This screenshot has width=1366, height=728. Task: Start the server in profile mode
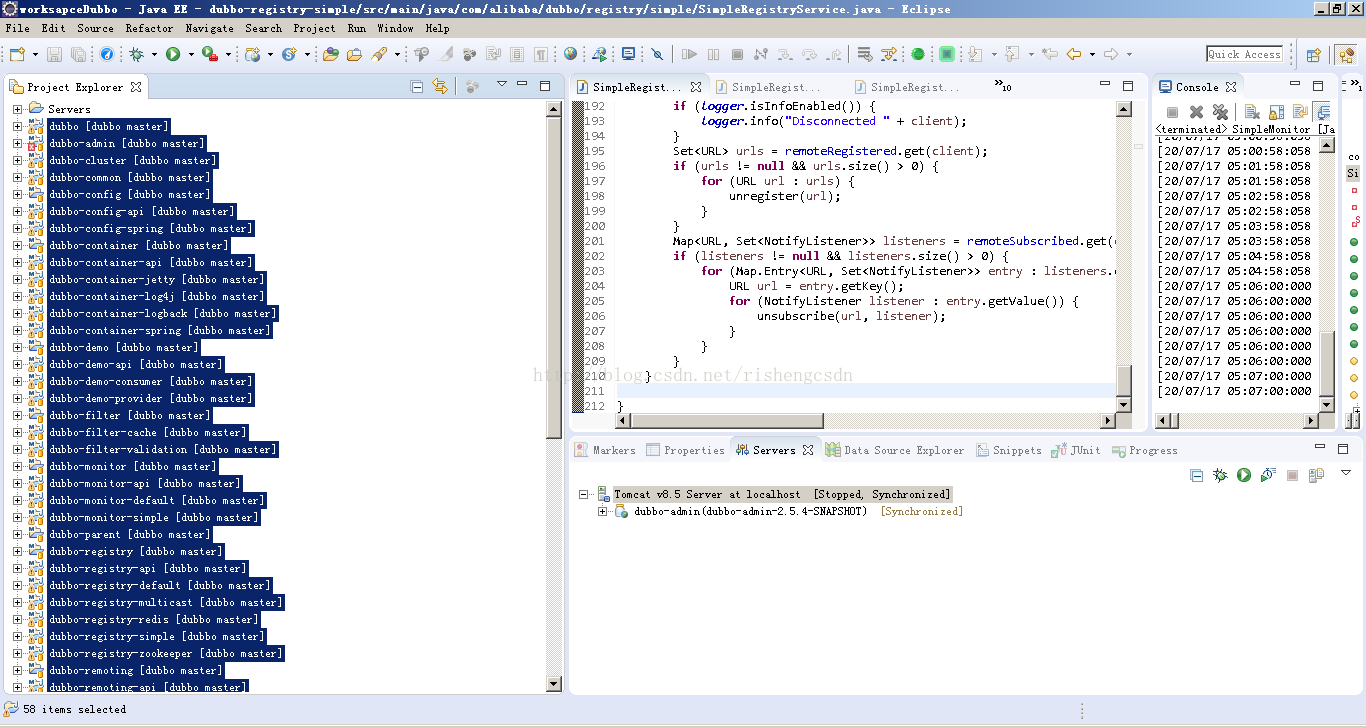(1268, 475)
